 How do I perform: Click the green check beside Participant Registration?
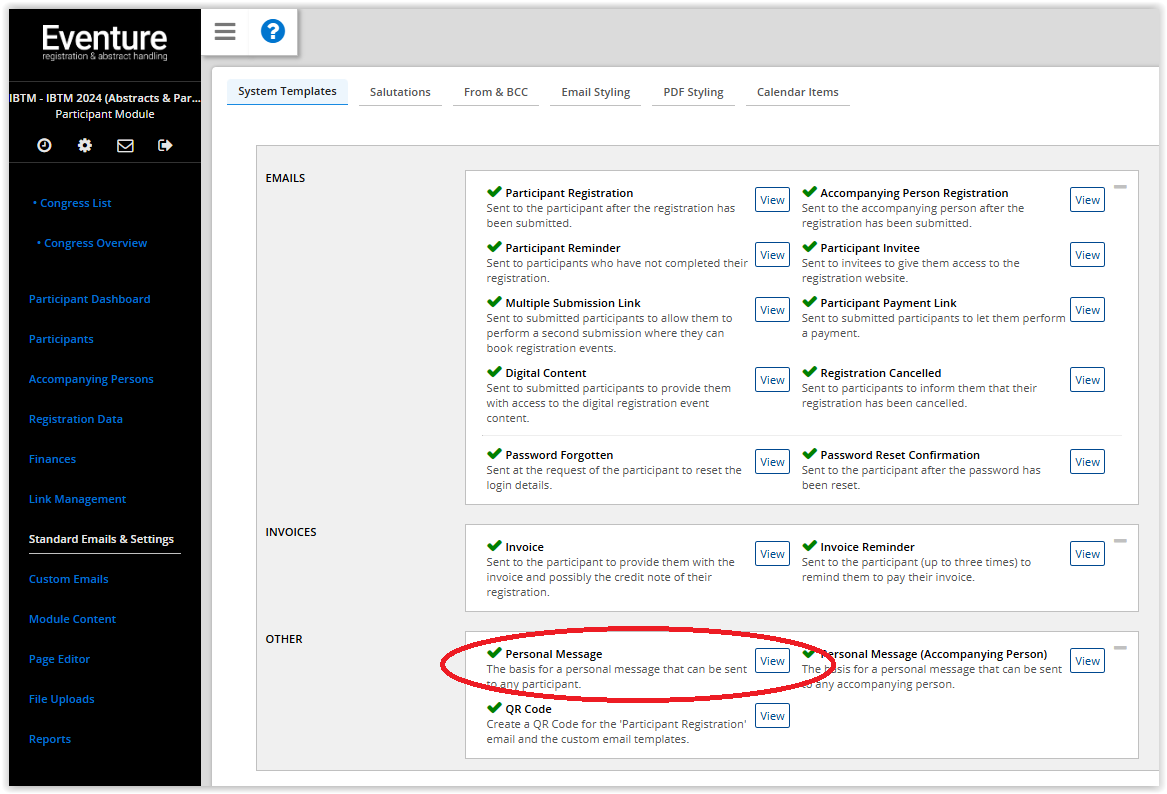point(494,192)
